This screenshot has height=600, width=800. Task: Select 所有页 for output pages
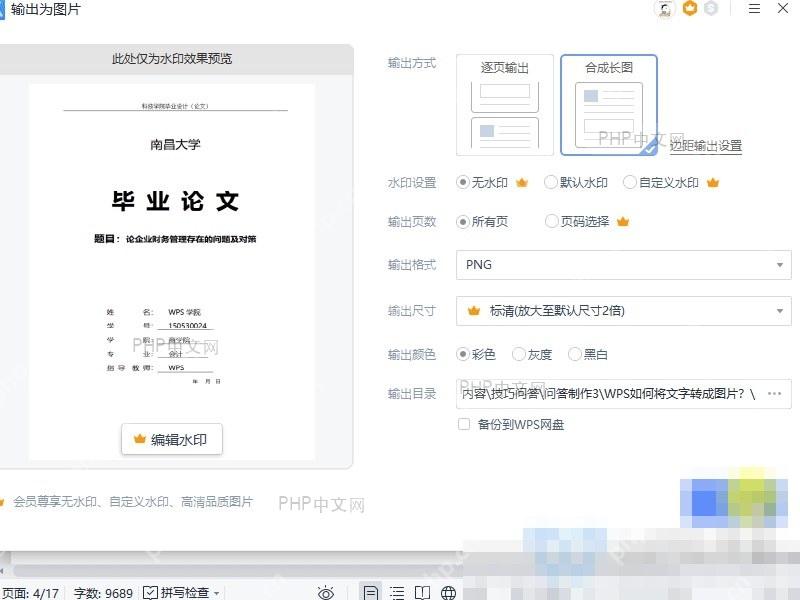pos(482,221)
